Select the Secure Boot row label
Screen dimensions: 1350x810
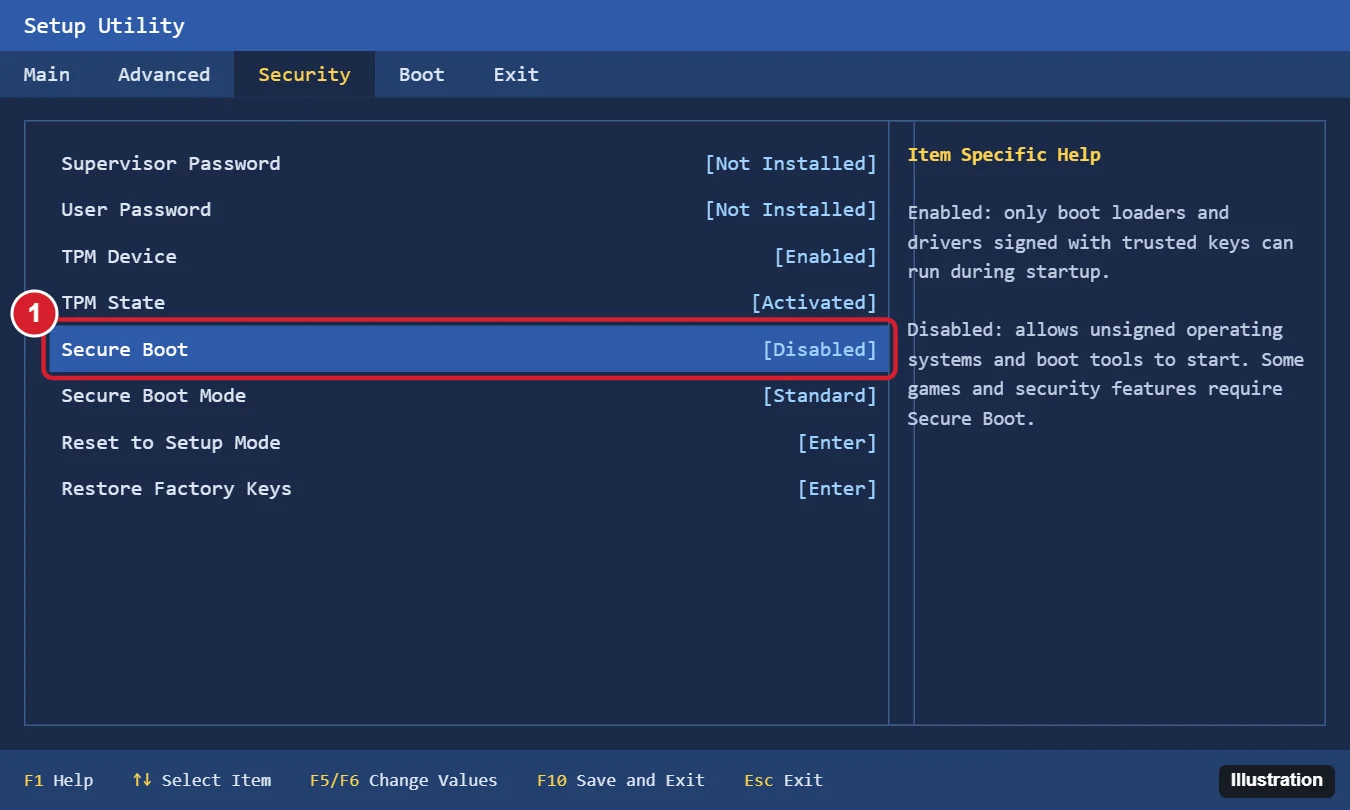coord(125,350)
